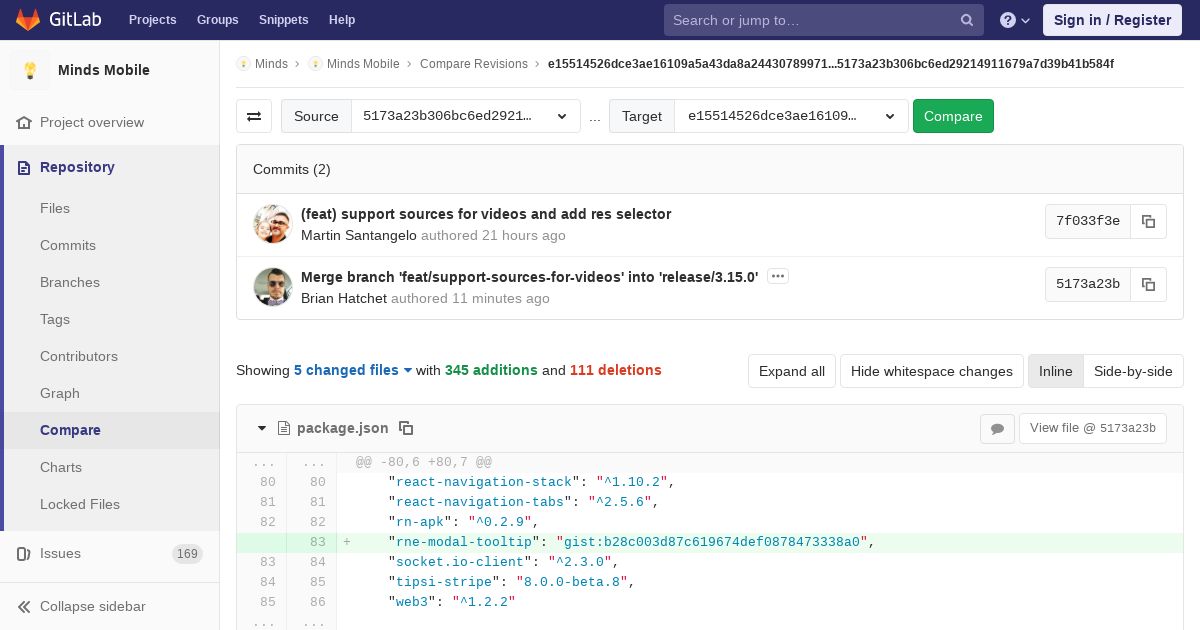Copy commit SHA 7f033f3e
This screenshot has height=630, width=1200.
1148,221
